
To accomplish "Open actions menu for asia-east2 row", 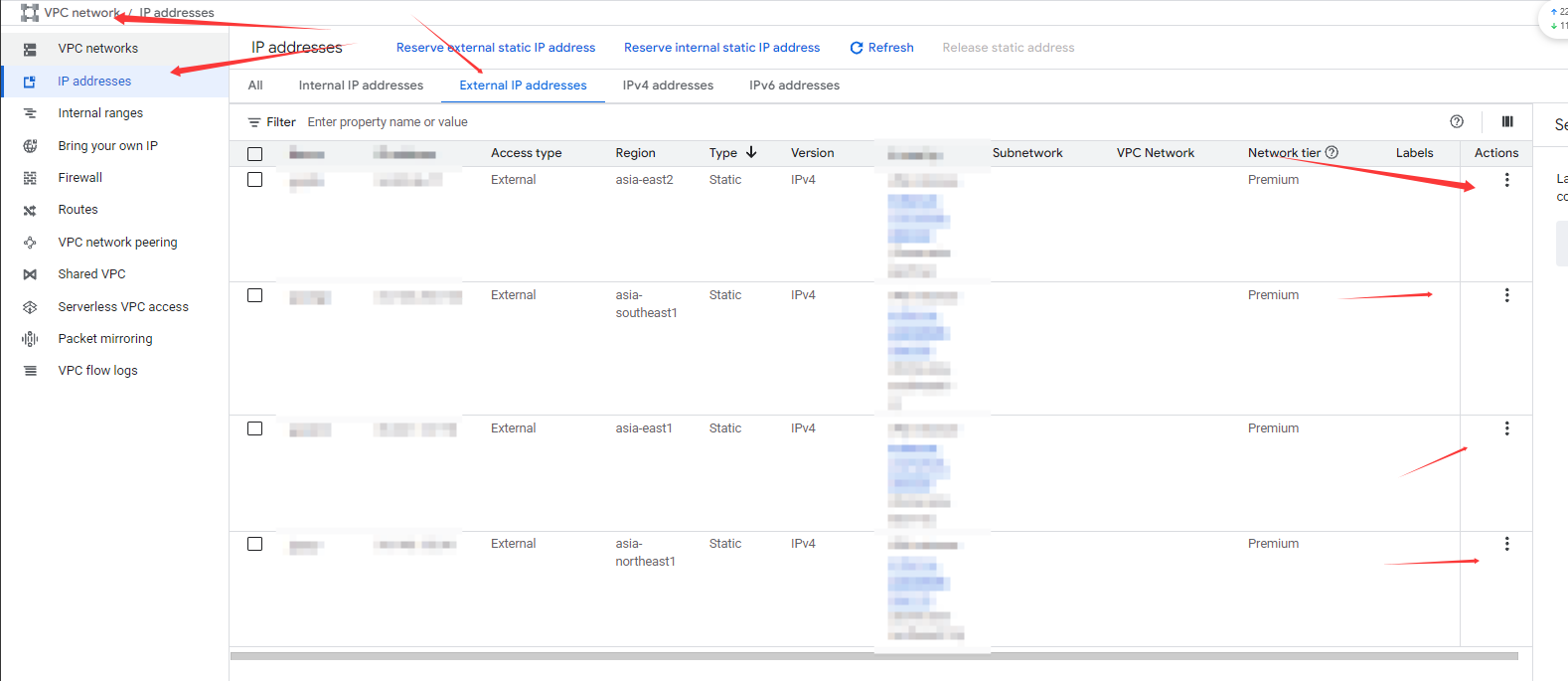I will pyautogui.click(x=1506, y=180).
